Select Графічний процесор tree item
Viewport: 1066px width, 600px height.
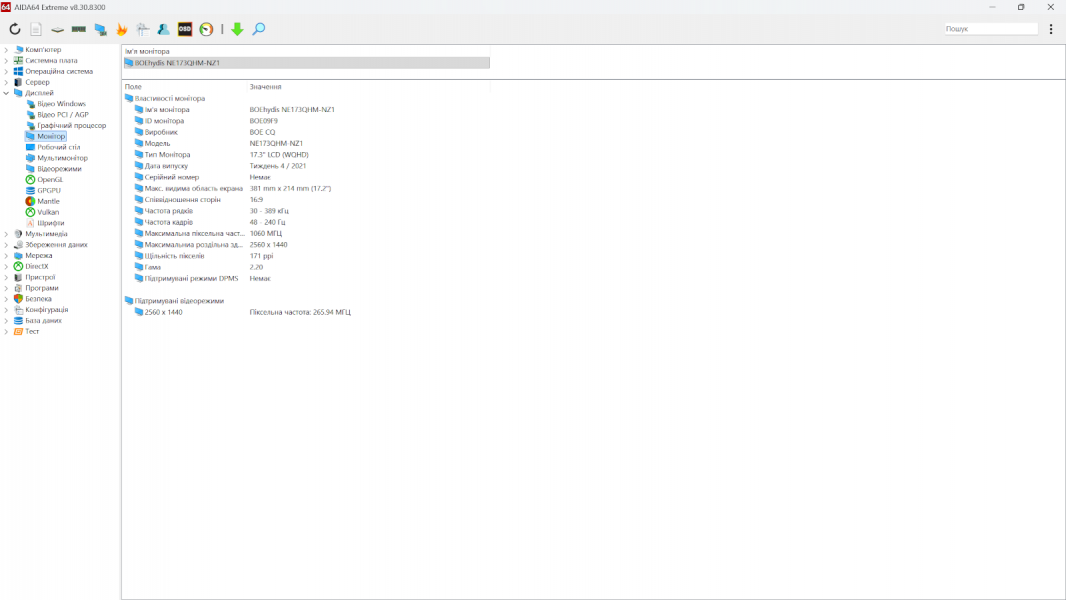(x=71, y=126)
